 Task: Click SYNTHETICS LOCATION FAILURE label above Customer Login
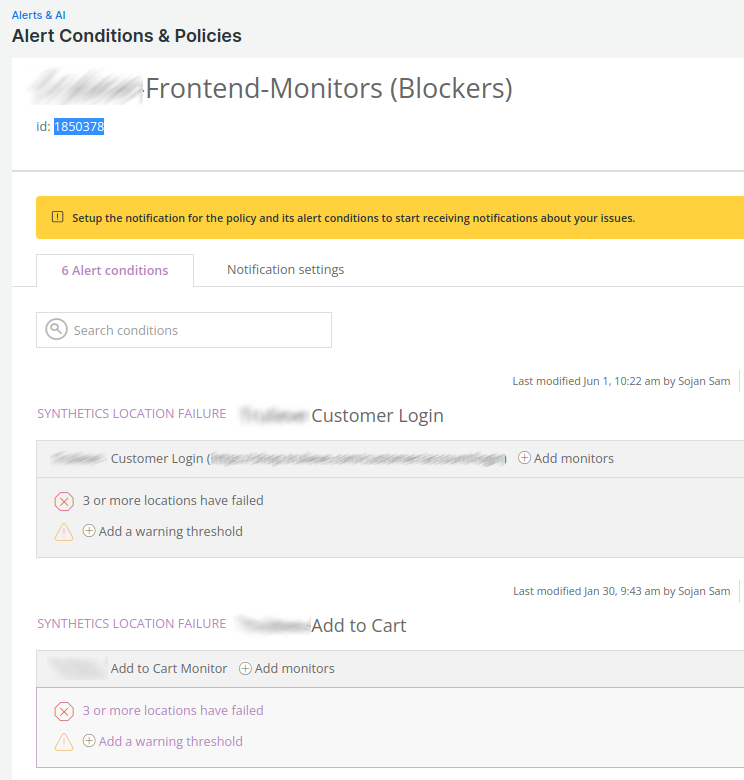click(x=132, y=414)
